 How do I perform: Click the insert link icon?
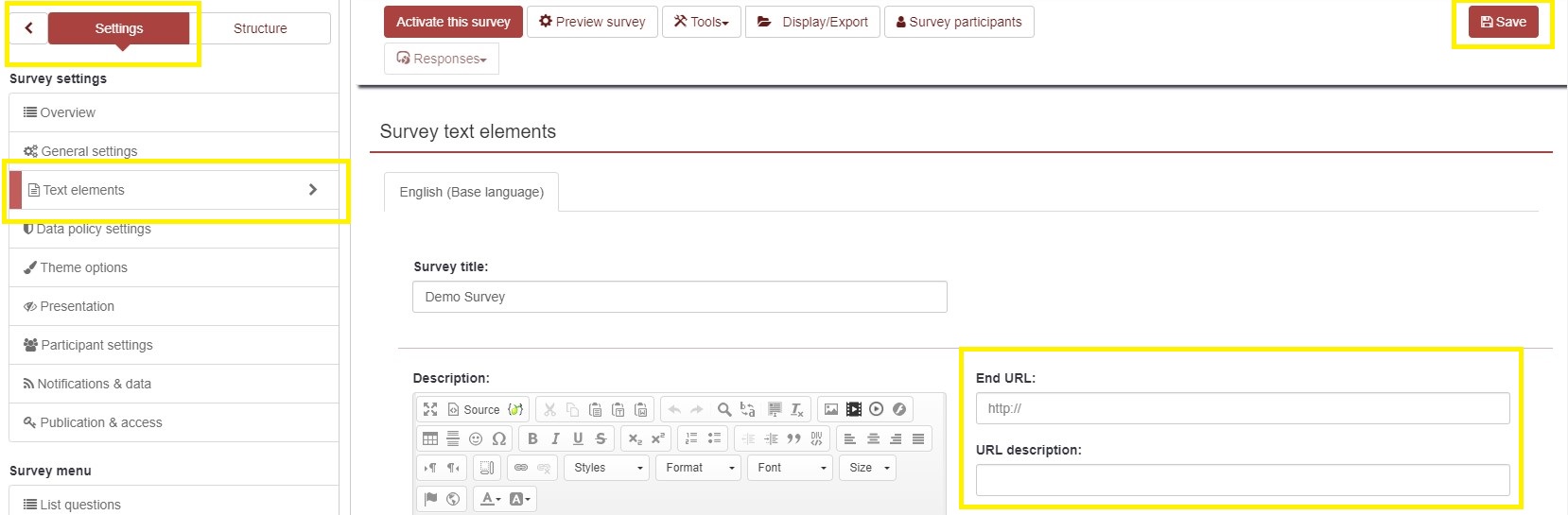point(521,468)
